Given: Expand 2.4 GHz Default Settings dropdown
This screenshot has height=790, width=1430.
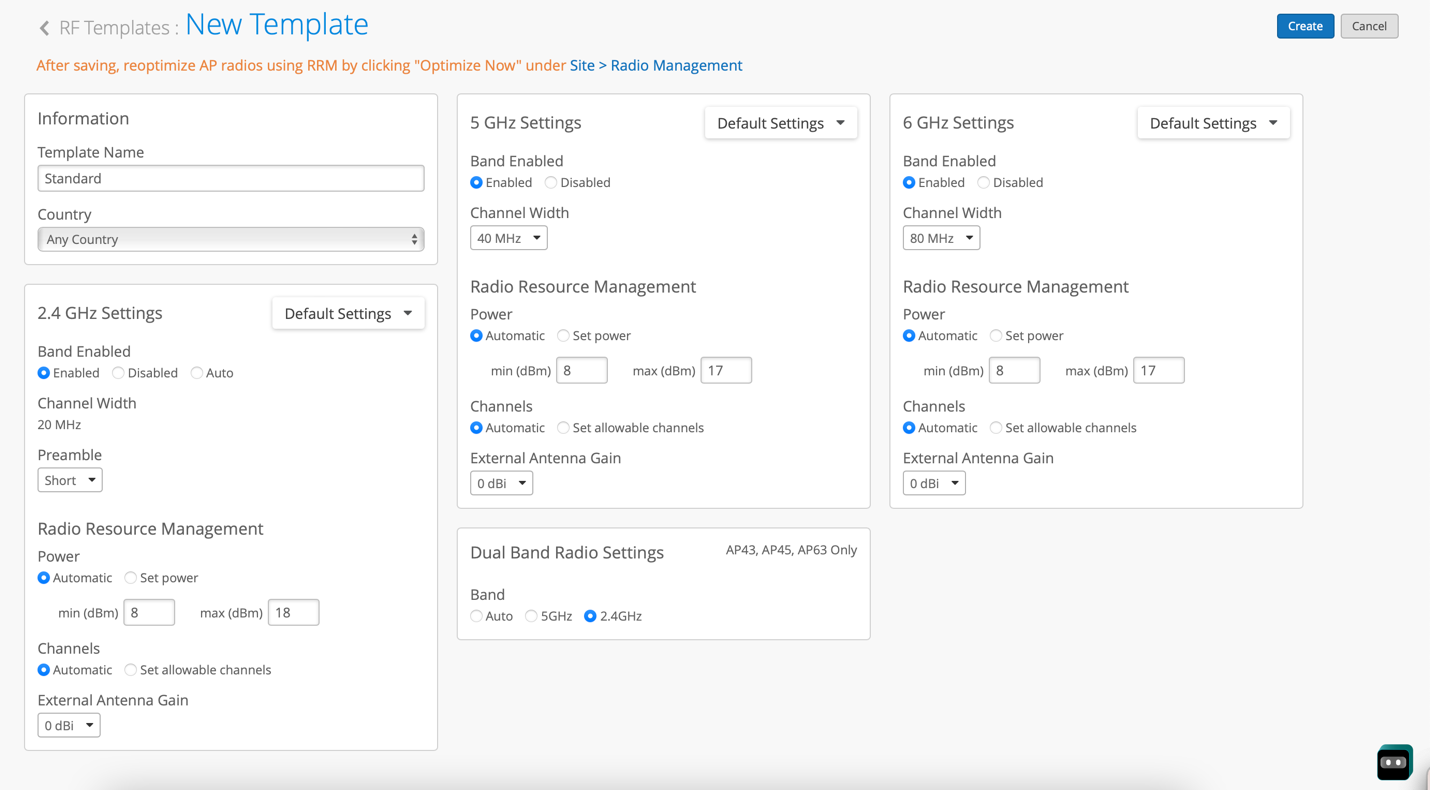Looking at the screenshot, I should [x=348, y=313].
